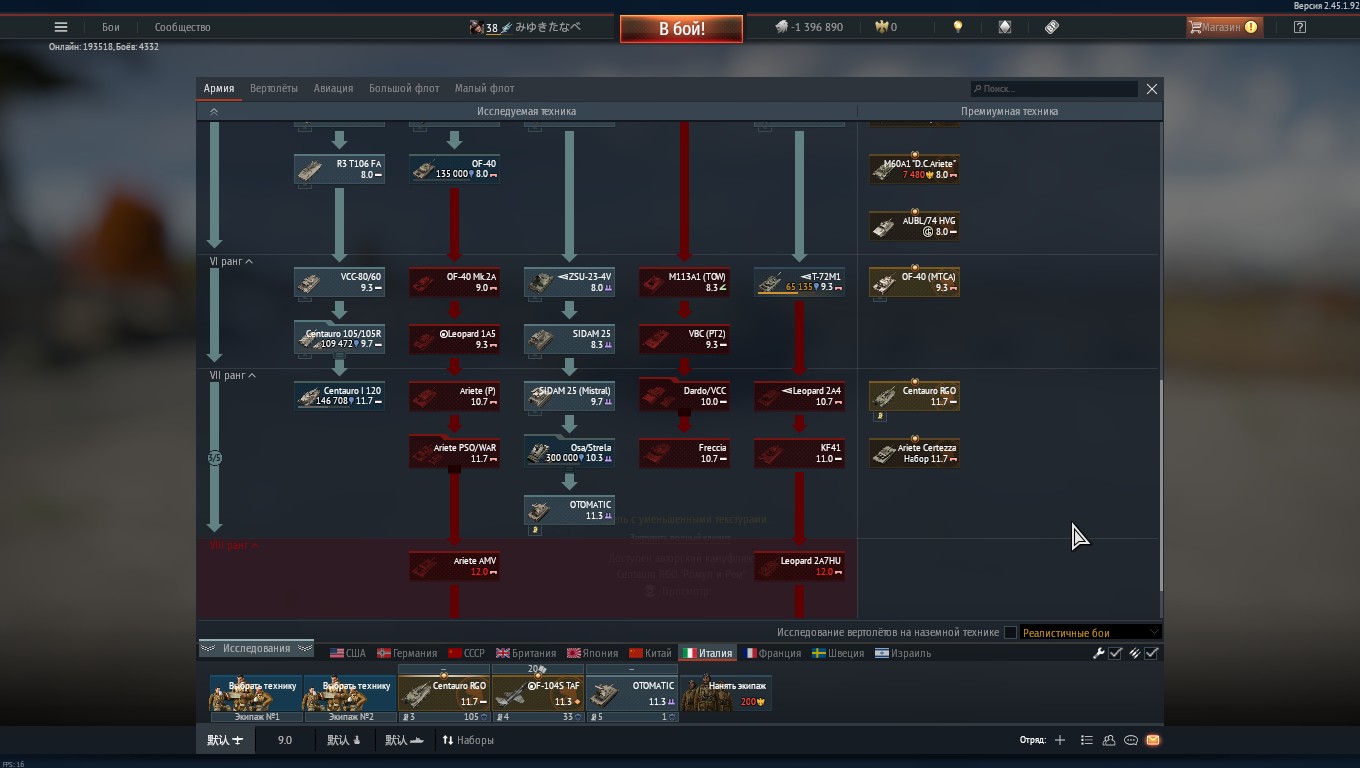Switch to the Большой флот tab
Image resolution: width=1360 pixels, height=768 pixels.
click(404, 88)
